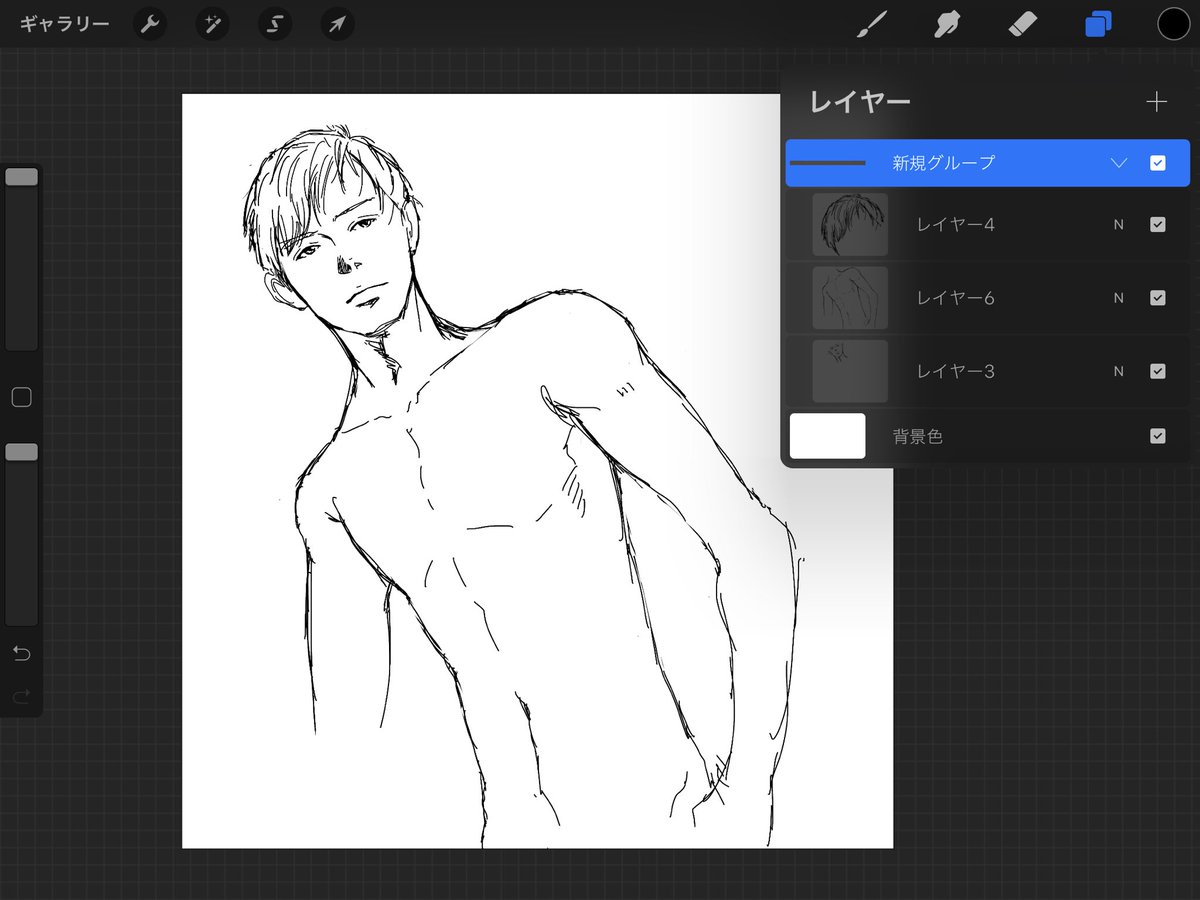Select the Smudge tool
Image resolution: width=1200 pixels, height=900 pixels.
click(x=946, y=24)
